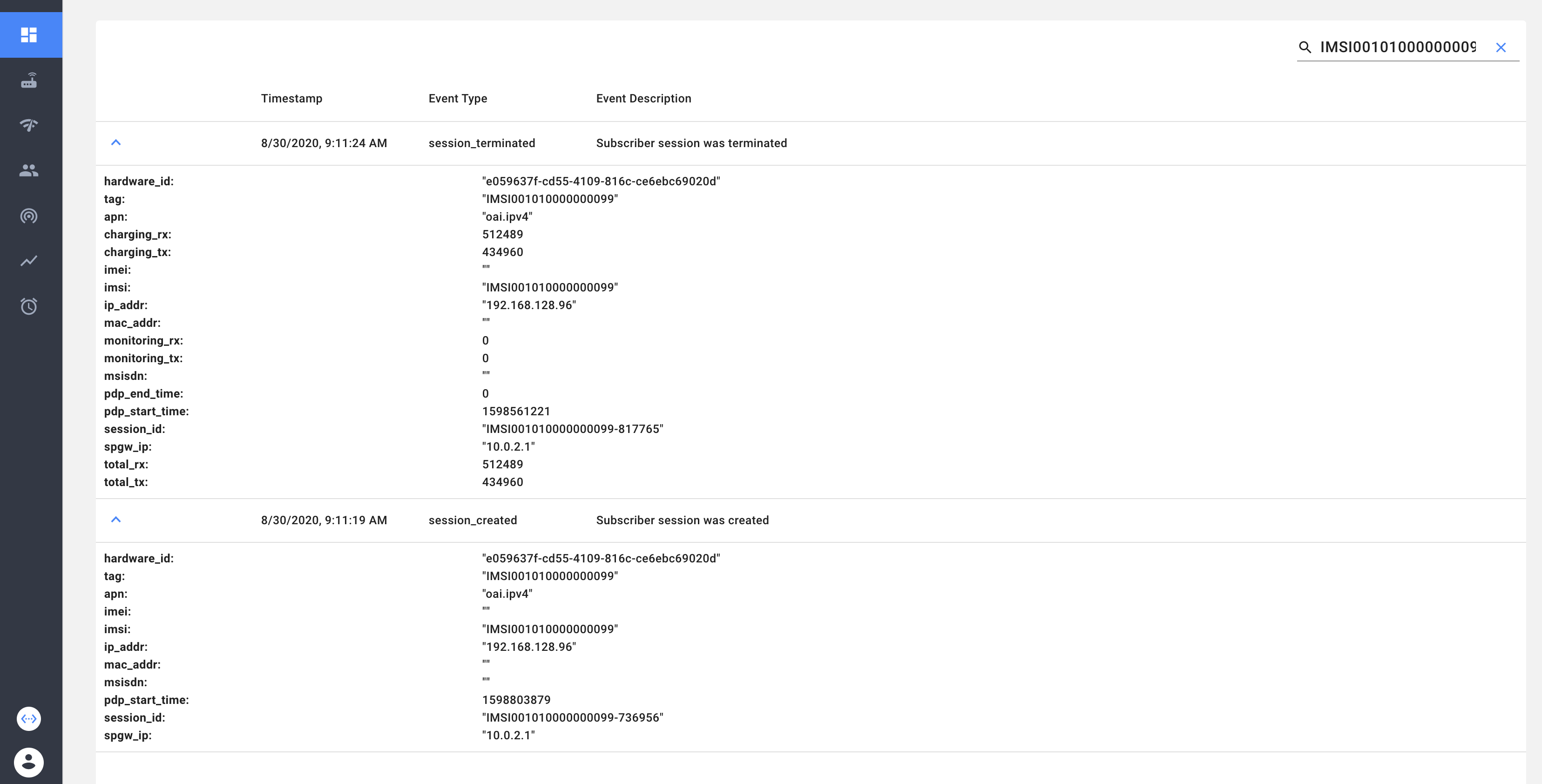Open account settings via the profile avatar
Viewport: 1542px width, 784px height.
pyautogui.click(x=29, y=762)
